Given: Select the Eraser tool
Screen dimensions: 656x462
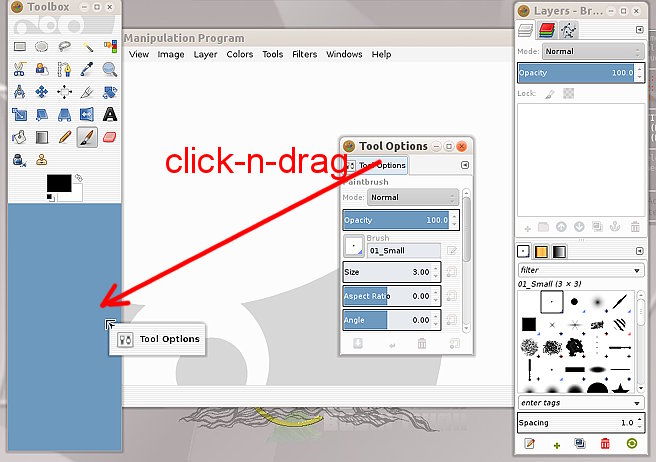Looking at the screenshot, I should (x=110, y=137).
